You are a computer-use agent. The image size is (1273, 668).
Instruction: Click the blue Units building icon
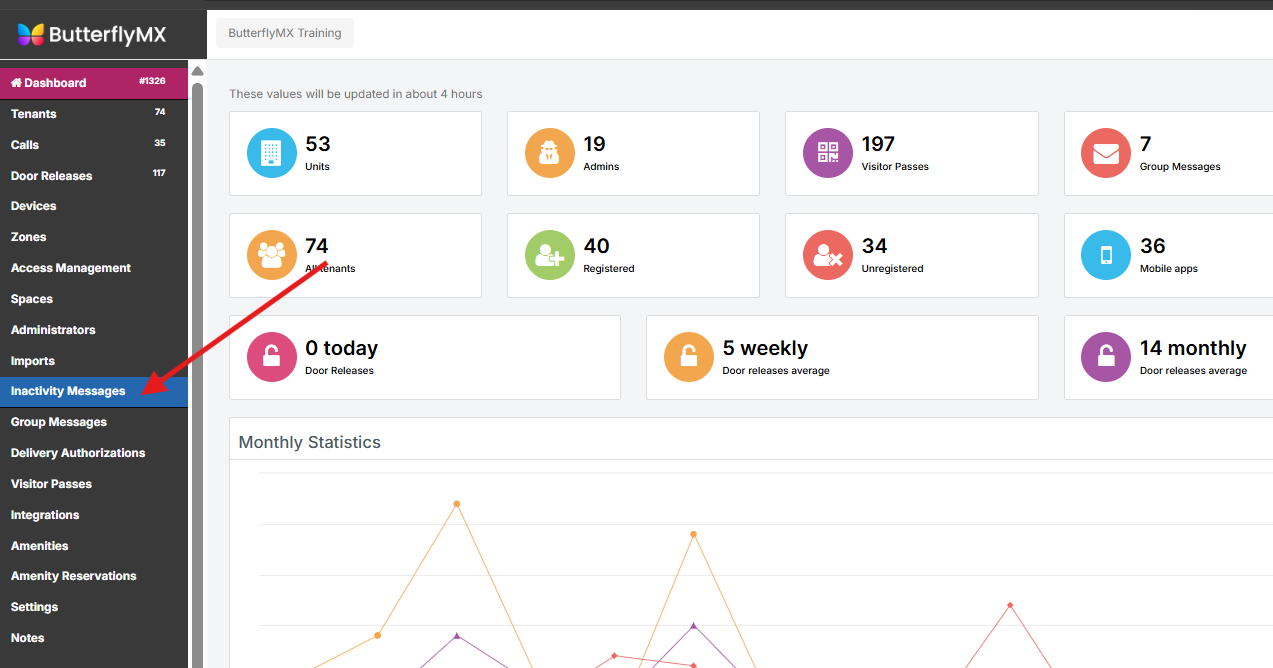click(272, 153)
